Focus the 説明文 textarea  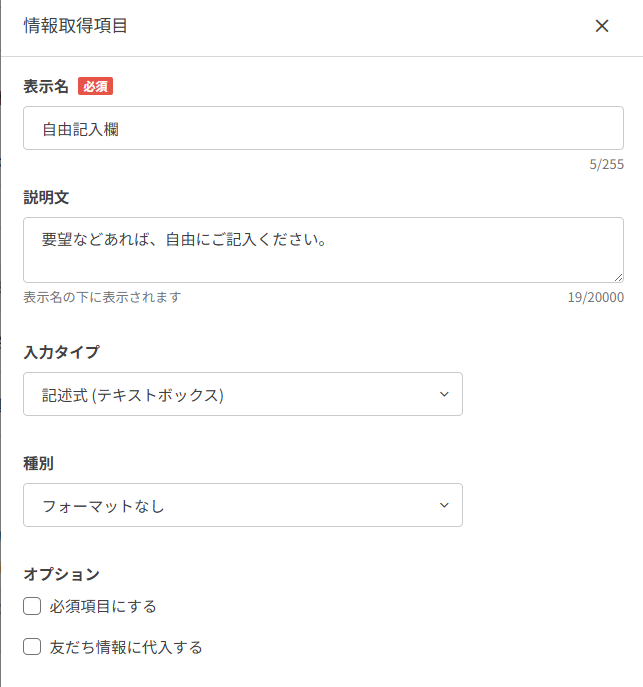323,250
